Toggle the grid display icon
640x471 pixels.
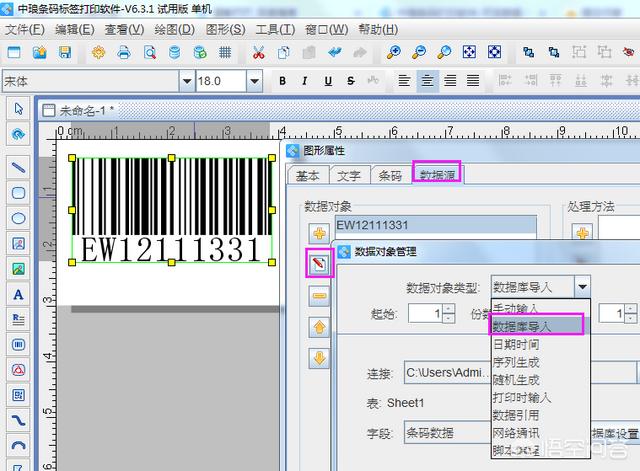click(x=225, y=52)
